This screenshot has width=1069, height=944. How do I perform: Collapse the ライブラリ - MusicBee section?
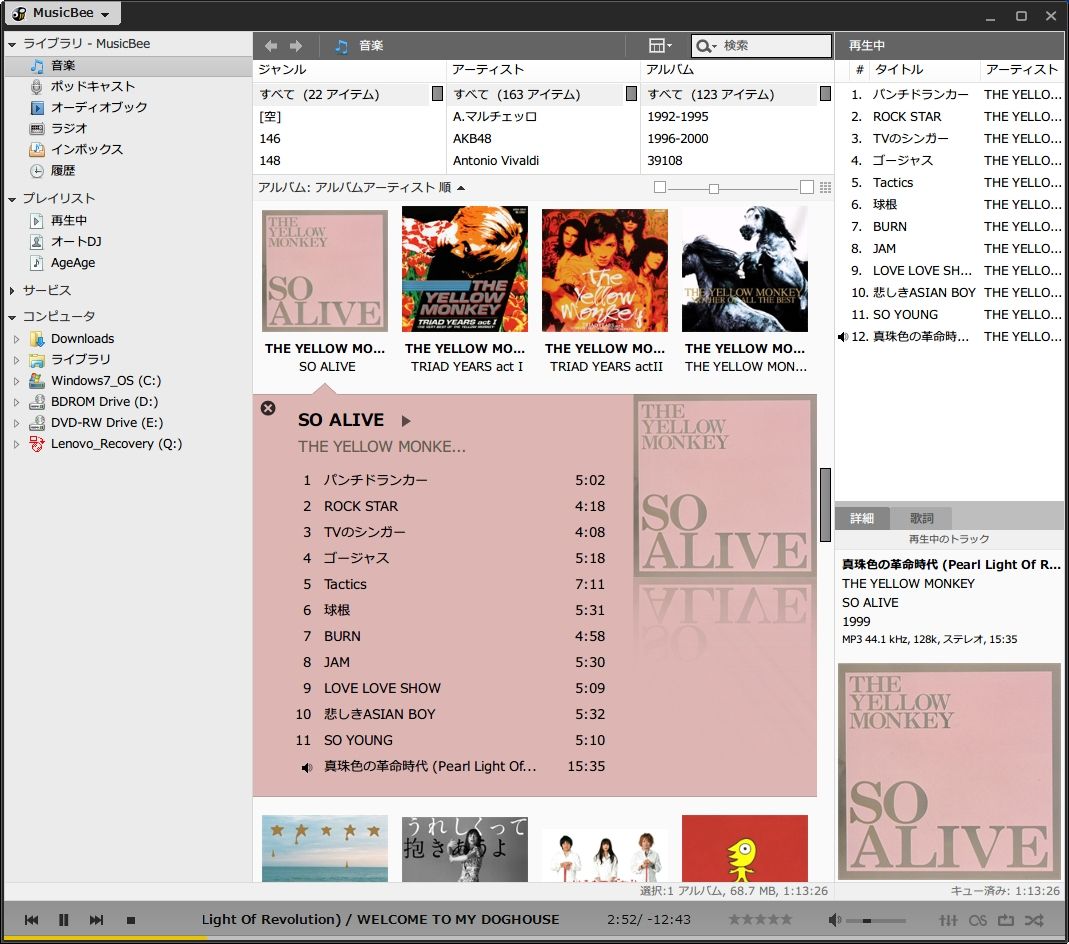click(12, 44)
